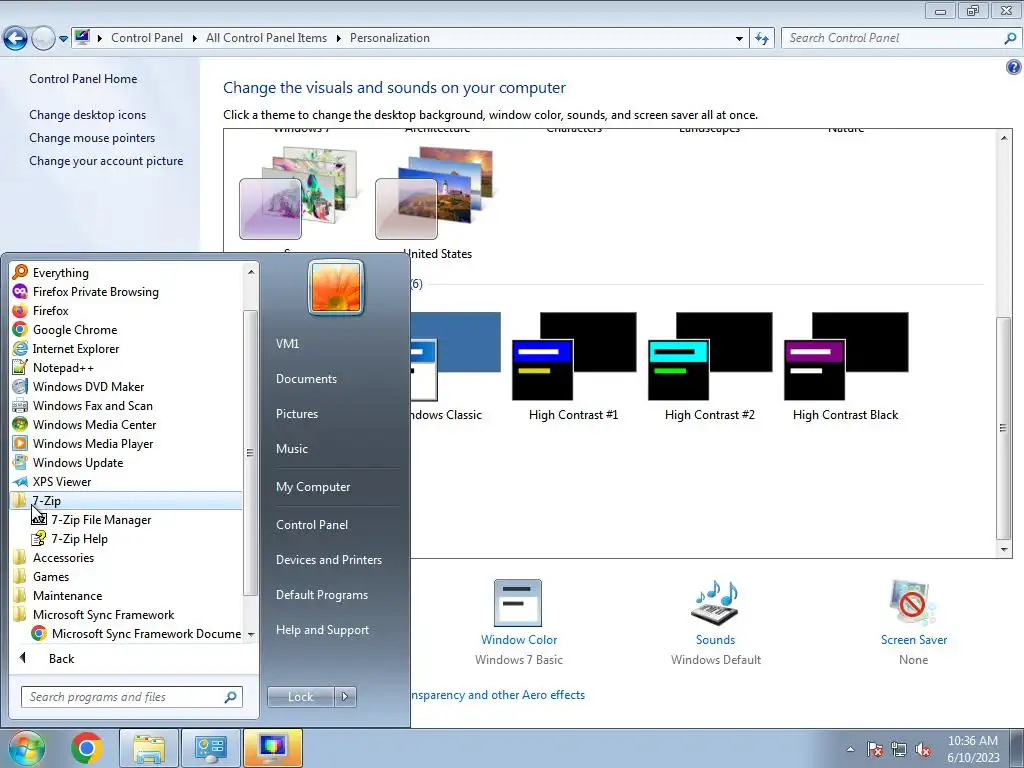Click the address bar refresh button

tap(762, 38)
